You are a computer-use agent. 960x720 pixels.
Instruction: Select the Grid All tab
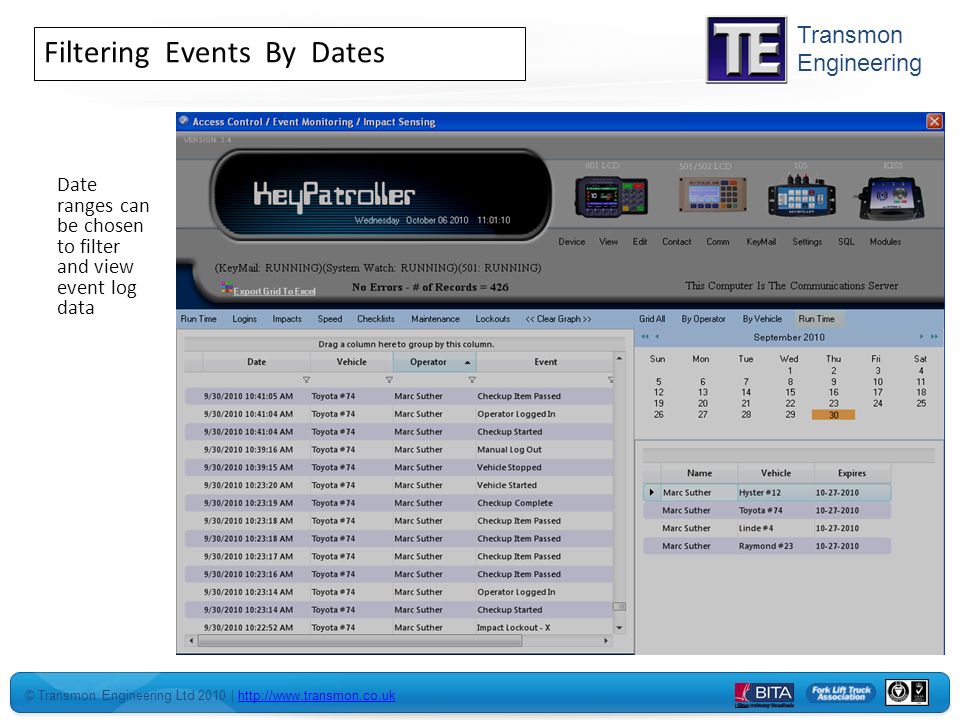click(x=652, y=319)
